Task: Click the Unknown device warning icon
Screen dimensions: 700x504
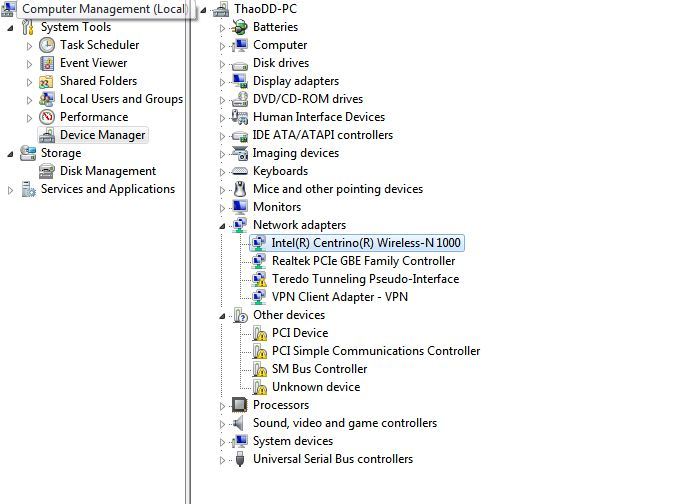Action: [x=259, y=387]
